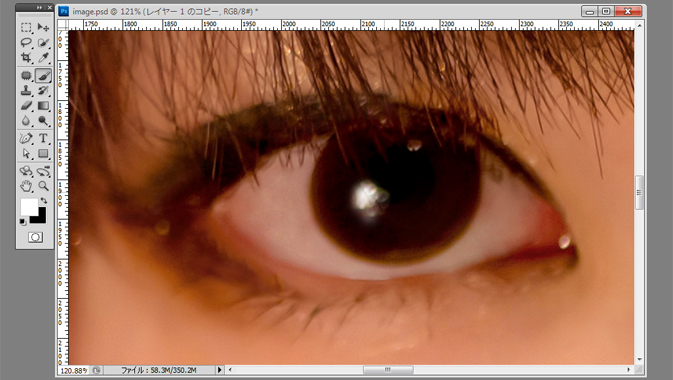Pick the Pen tool
Screen dimensions: 673x380
pyautogui.click(x=26, y=138)
